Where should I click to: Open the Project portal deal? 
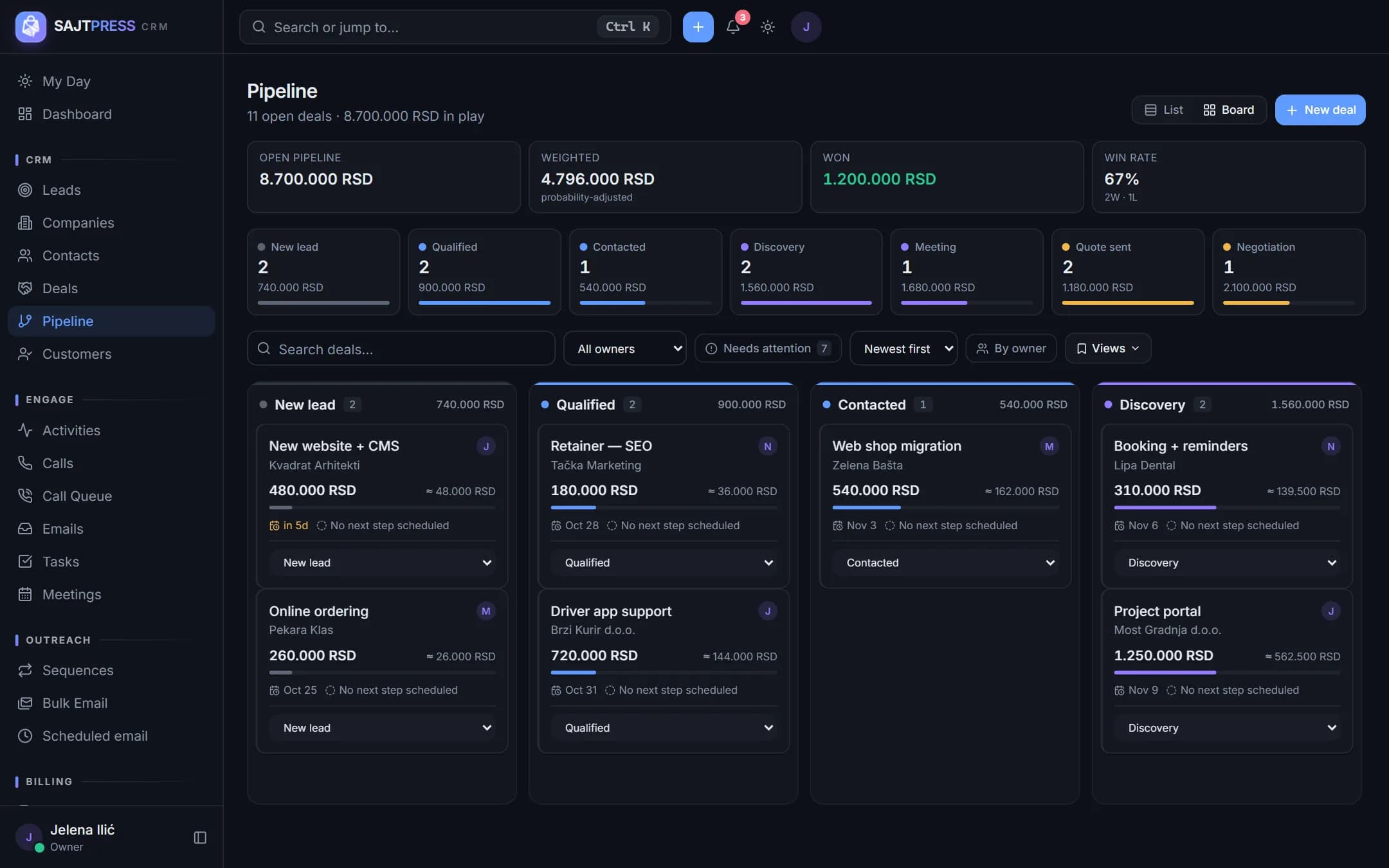coord(1157,611)
